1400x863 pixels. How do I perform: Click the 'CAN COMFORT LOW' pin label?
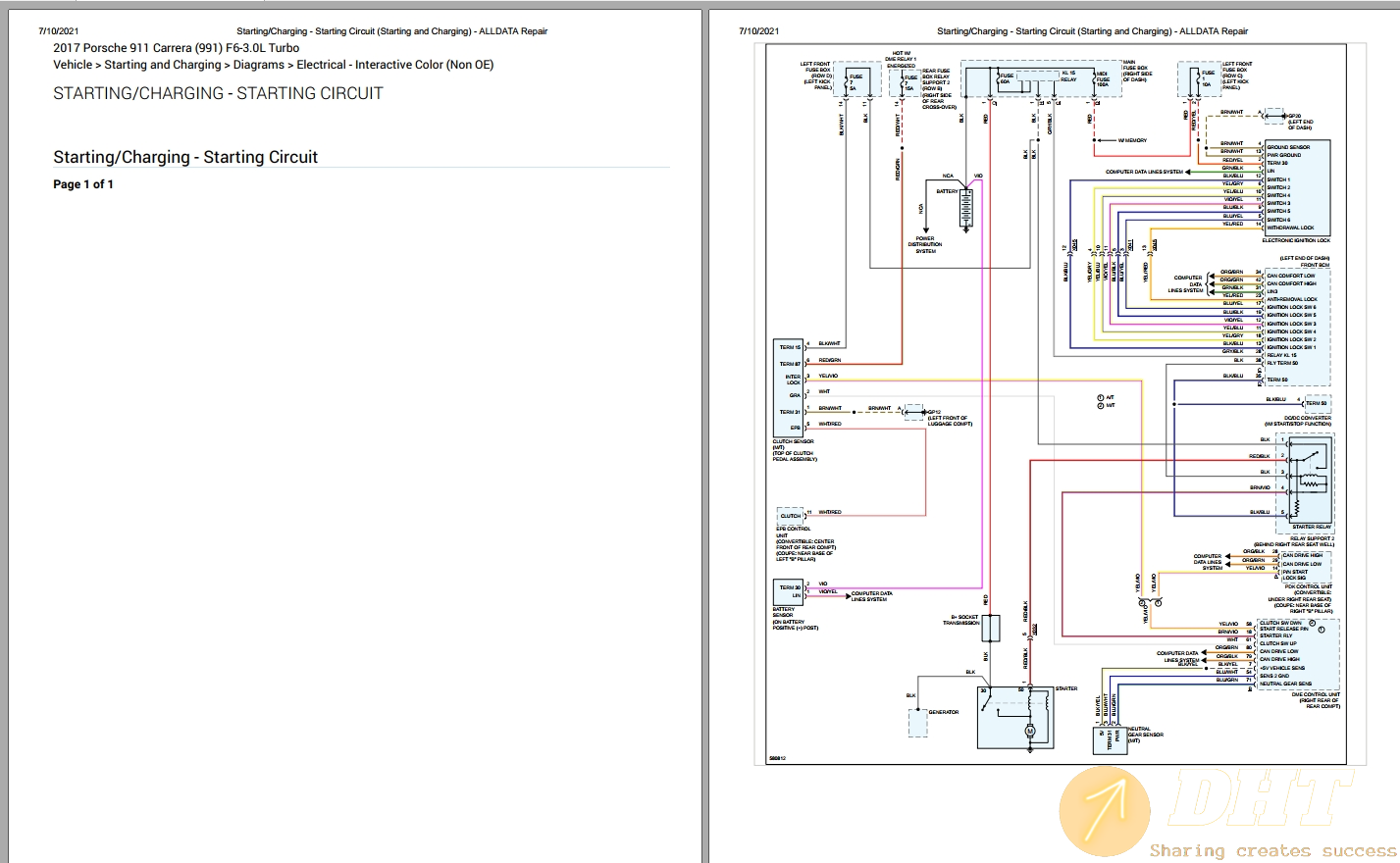point(1291,276)
